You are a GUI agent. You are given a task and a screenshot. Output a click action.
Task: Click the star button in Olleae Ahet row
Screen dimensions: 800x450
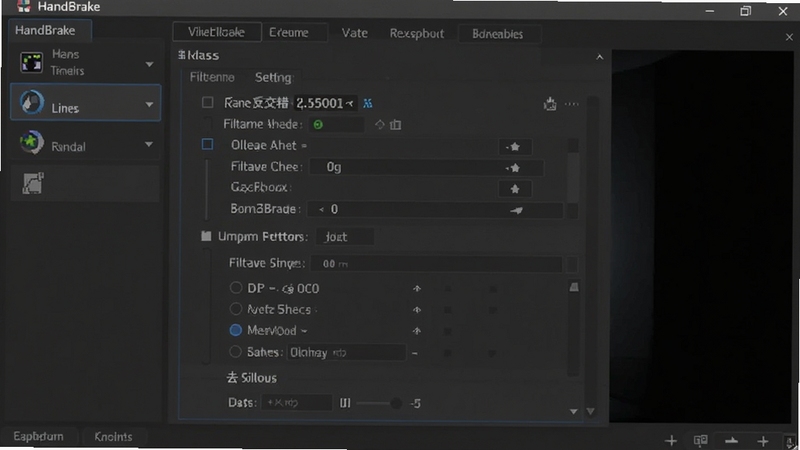515,147
